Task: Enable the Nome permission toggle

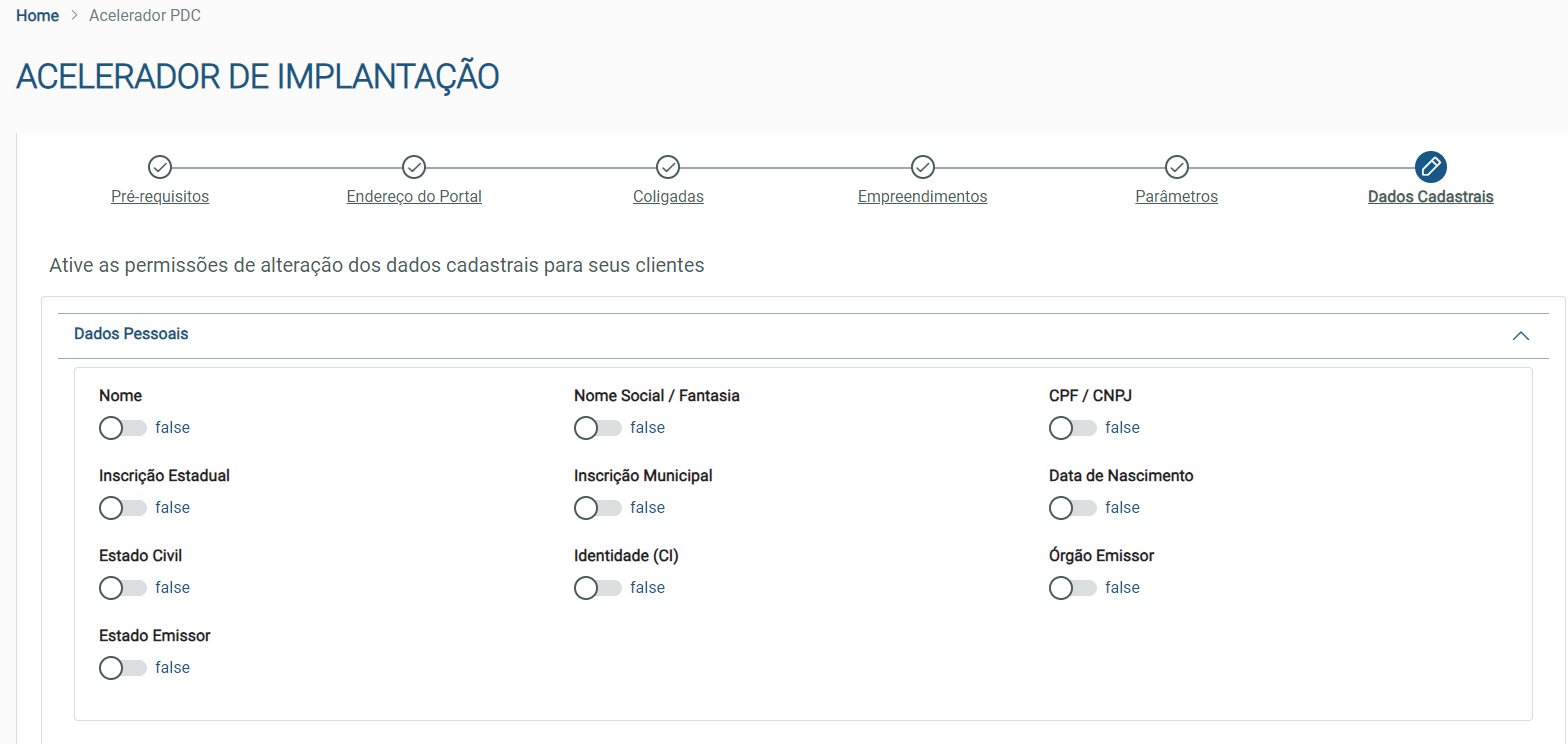Action: [x=122, y=428]
